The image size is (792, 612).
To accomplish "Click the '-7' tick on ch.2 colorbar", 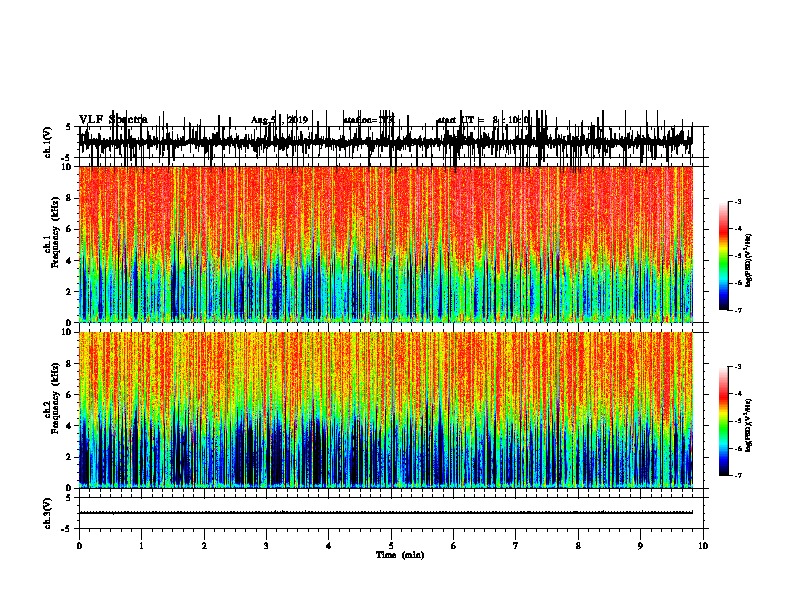I will click(x=737, y=476).
